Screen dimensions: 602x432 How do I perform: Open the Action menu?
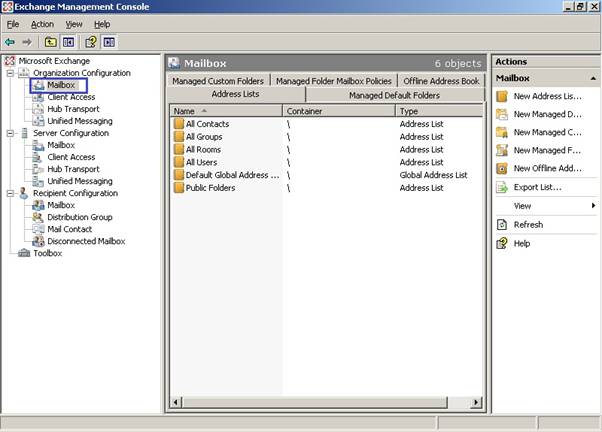click(42, 24)
